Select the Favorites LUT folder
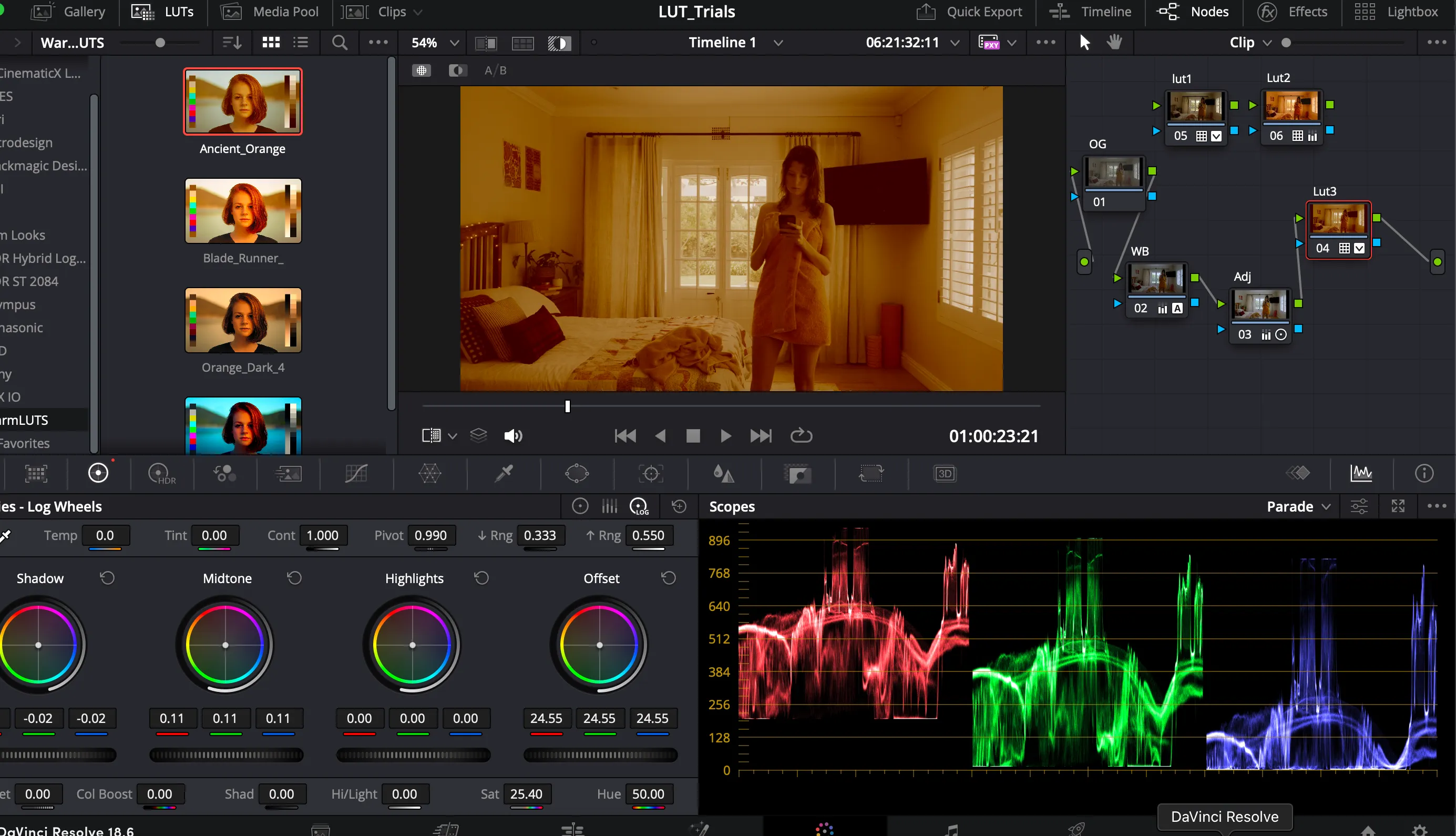The image size is (1456, 836). [x=26, y=443]
